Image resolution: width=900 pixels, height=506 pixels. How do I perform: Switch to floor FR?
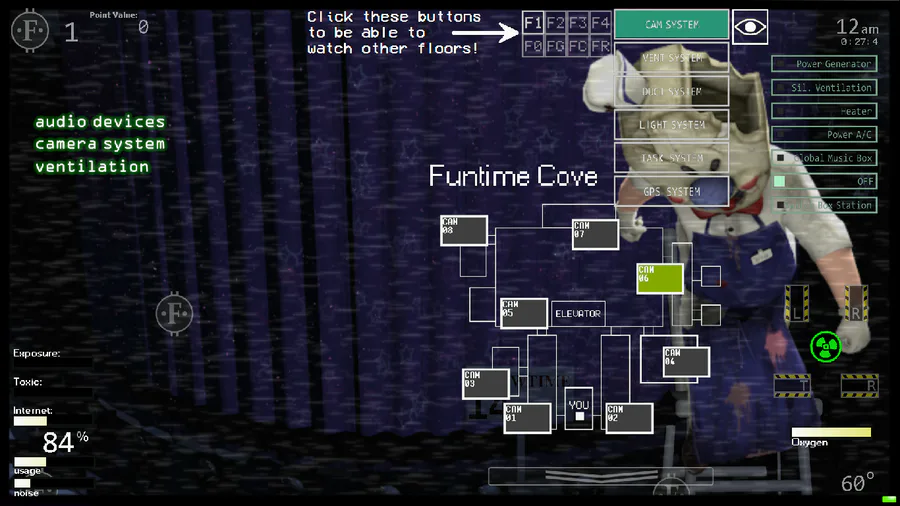tap(600, 46)
